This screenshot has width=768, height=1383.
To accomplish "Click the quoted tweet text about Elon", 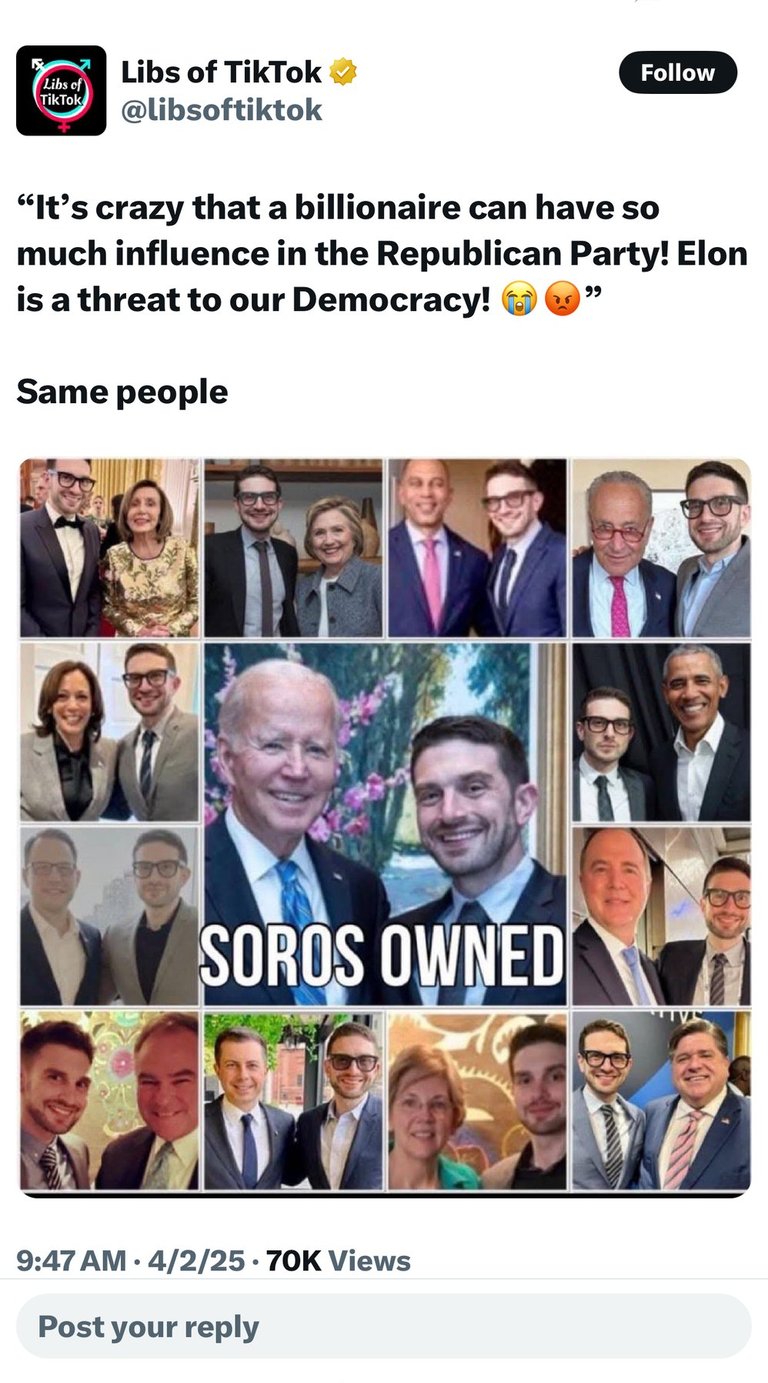I will 382,254.
